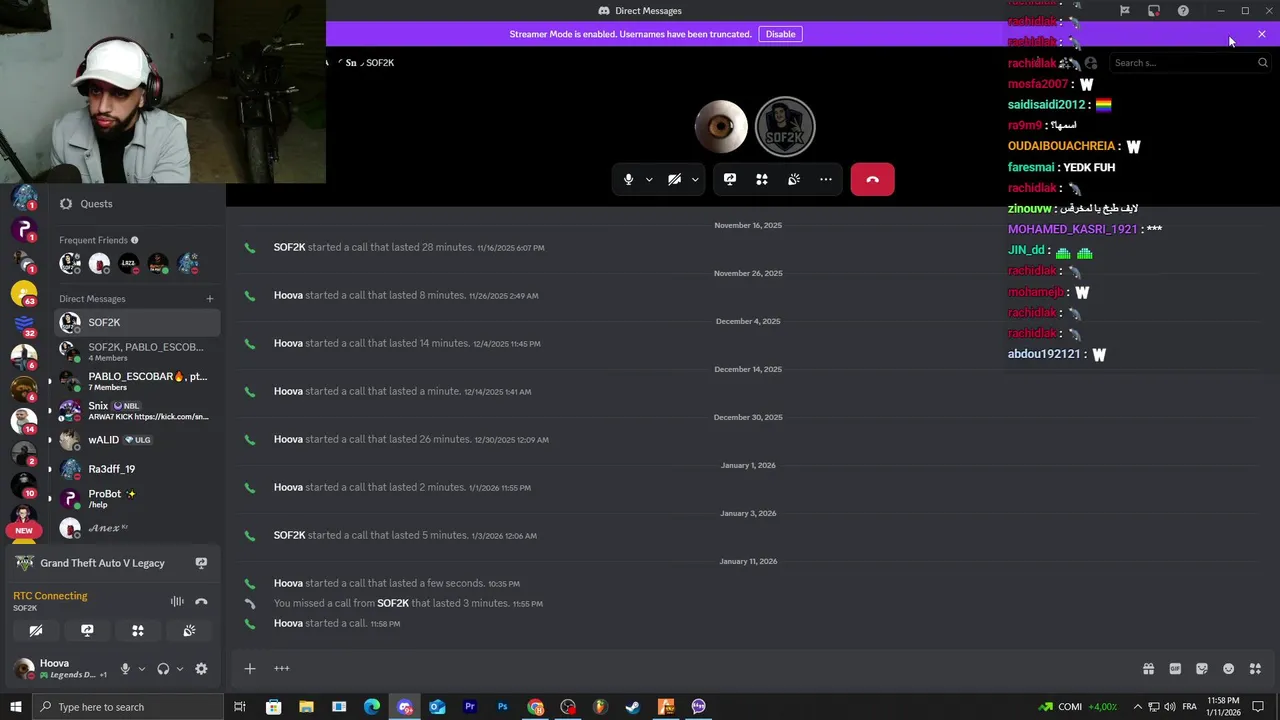Mute mic next to Hoova profile
The height and width of the screenshot is (720, 1280).
[x=125, y=669]
